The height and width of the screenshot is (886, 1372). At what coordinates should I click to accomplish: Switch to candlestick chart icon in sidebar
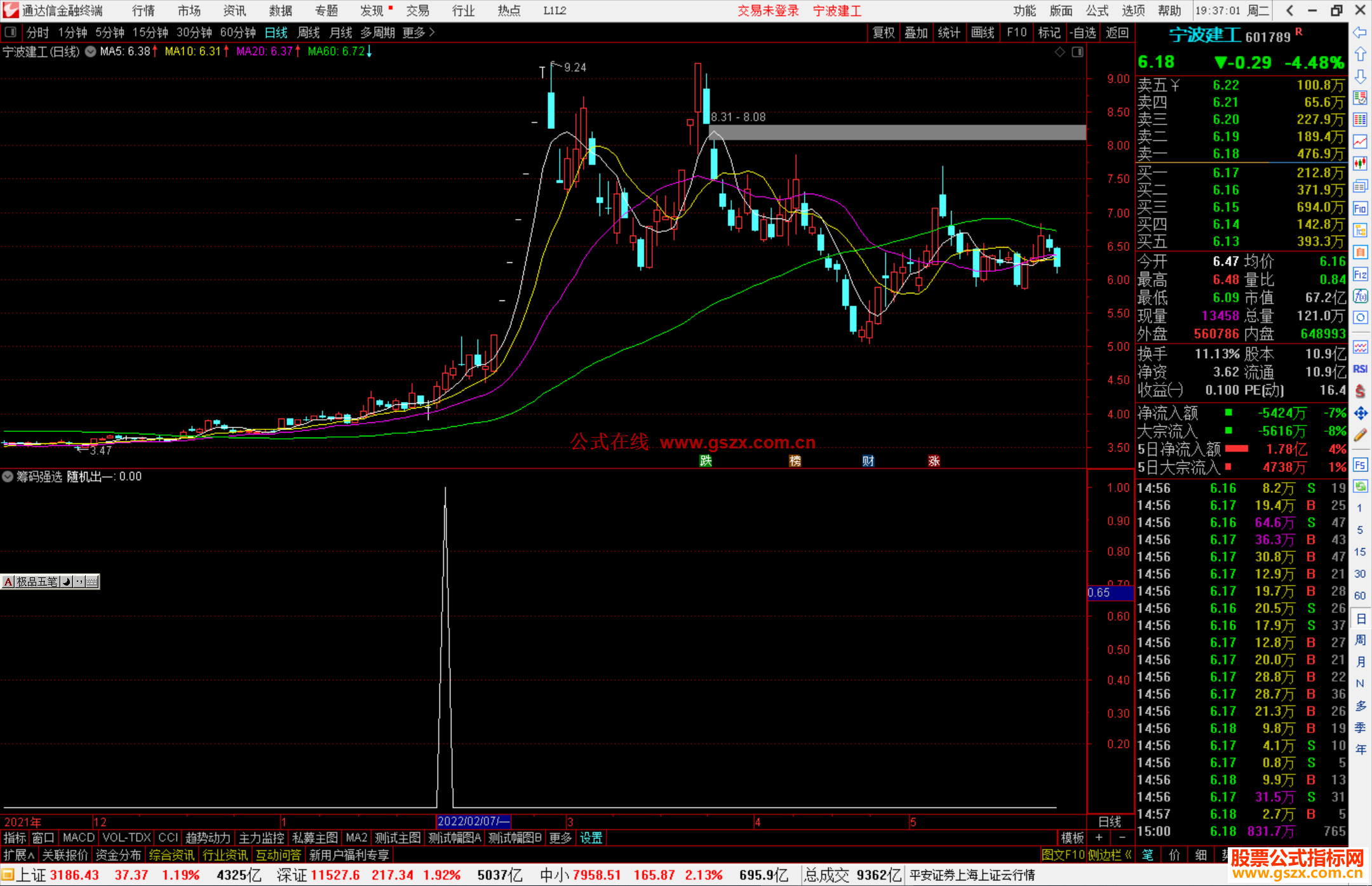(1360, 164)
